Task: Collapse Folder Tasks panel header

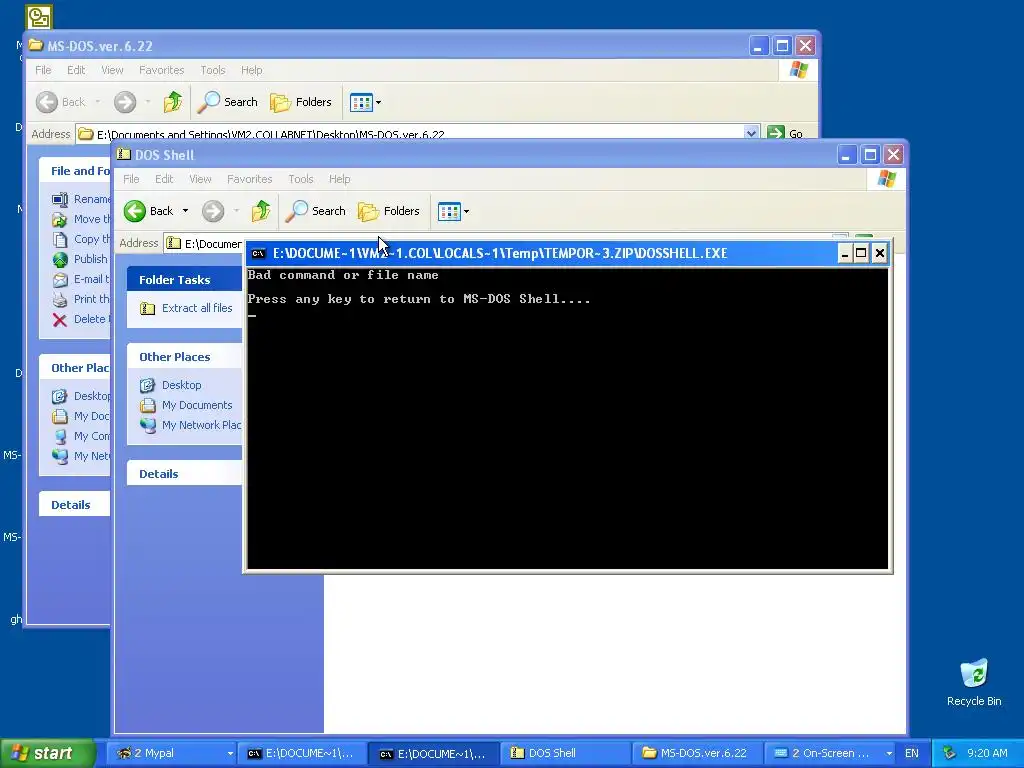Action: click(x=184, y=280)
